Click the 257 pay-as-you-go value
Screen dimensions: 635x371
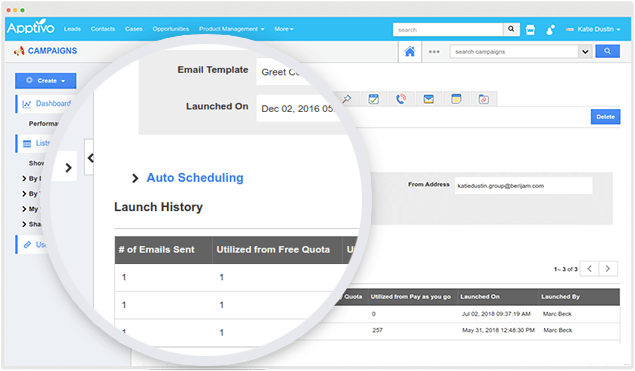[x=377, y=330]
